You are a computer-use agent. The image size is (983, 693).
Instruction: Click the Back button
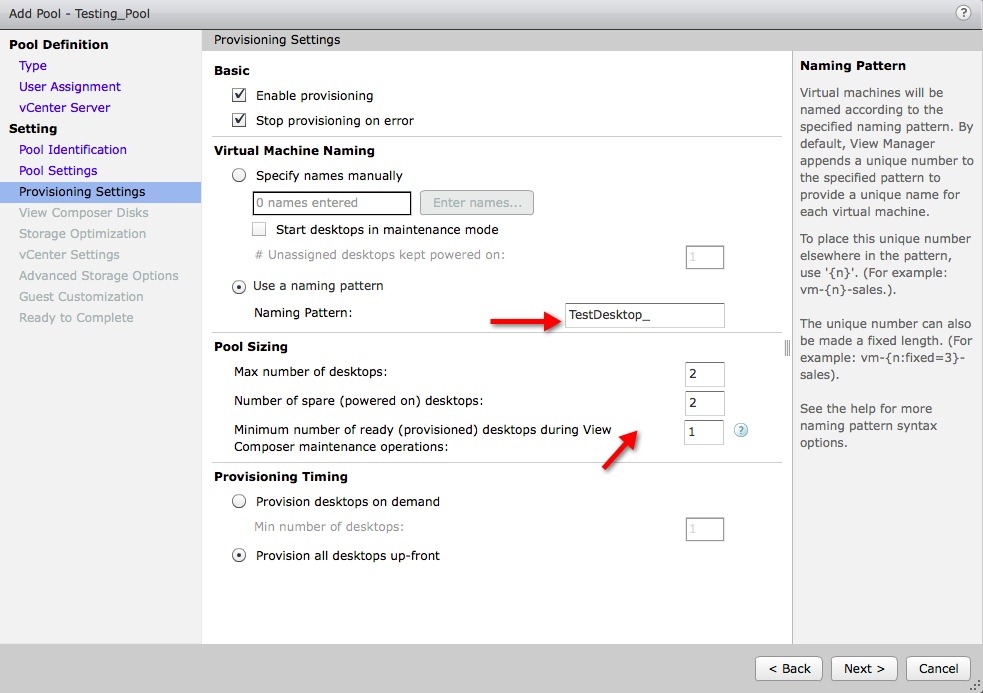pos(789,668)
